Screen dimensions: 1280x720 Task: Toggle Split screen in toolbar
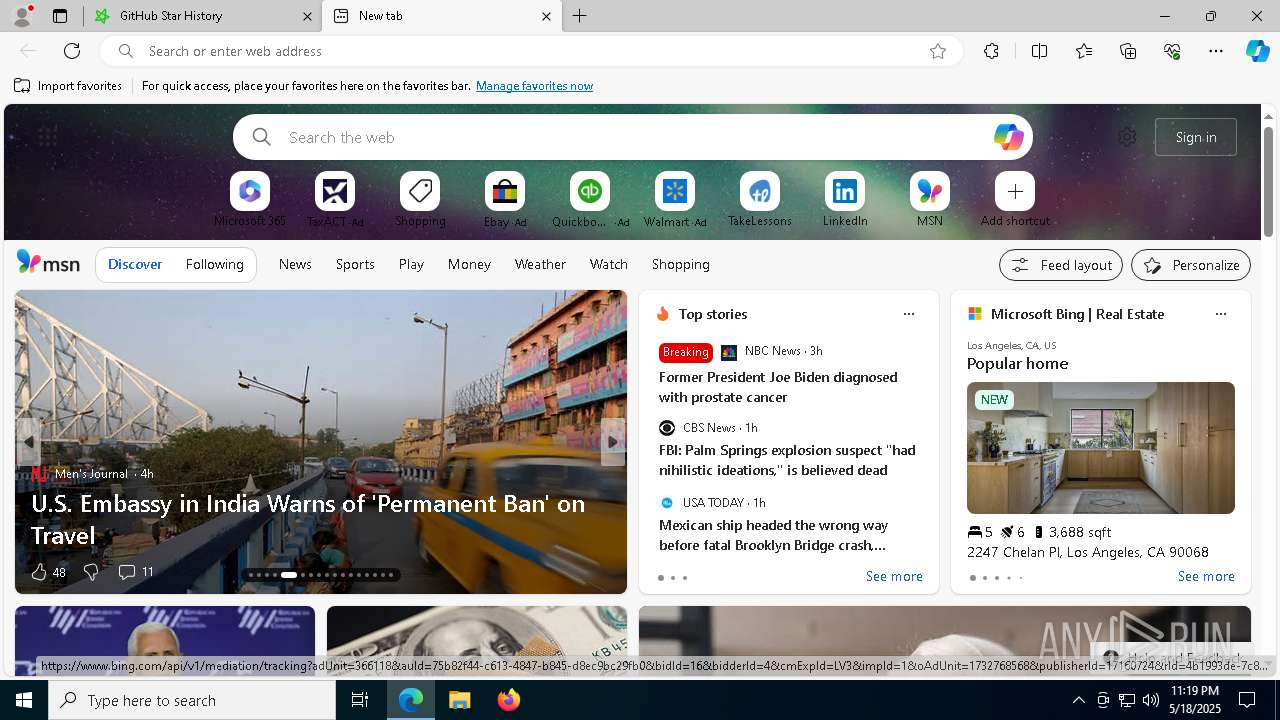coord(1039,51)
